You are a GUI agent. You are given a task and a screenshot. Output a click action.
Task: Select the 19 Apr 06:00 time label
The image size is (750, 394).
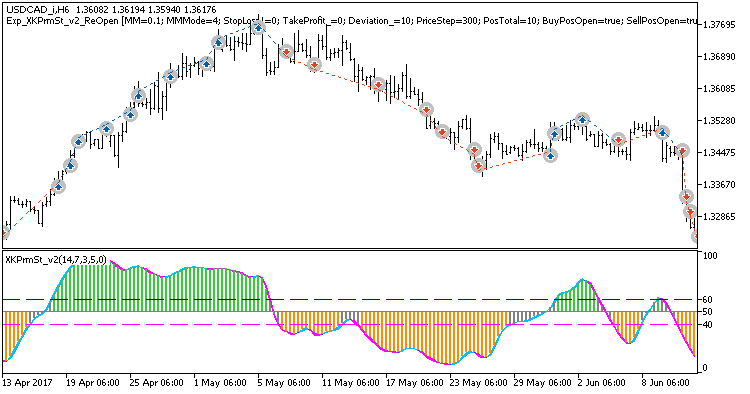pos(93,383)
